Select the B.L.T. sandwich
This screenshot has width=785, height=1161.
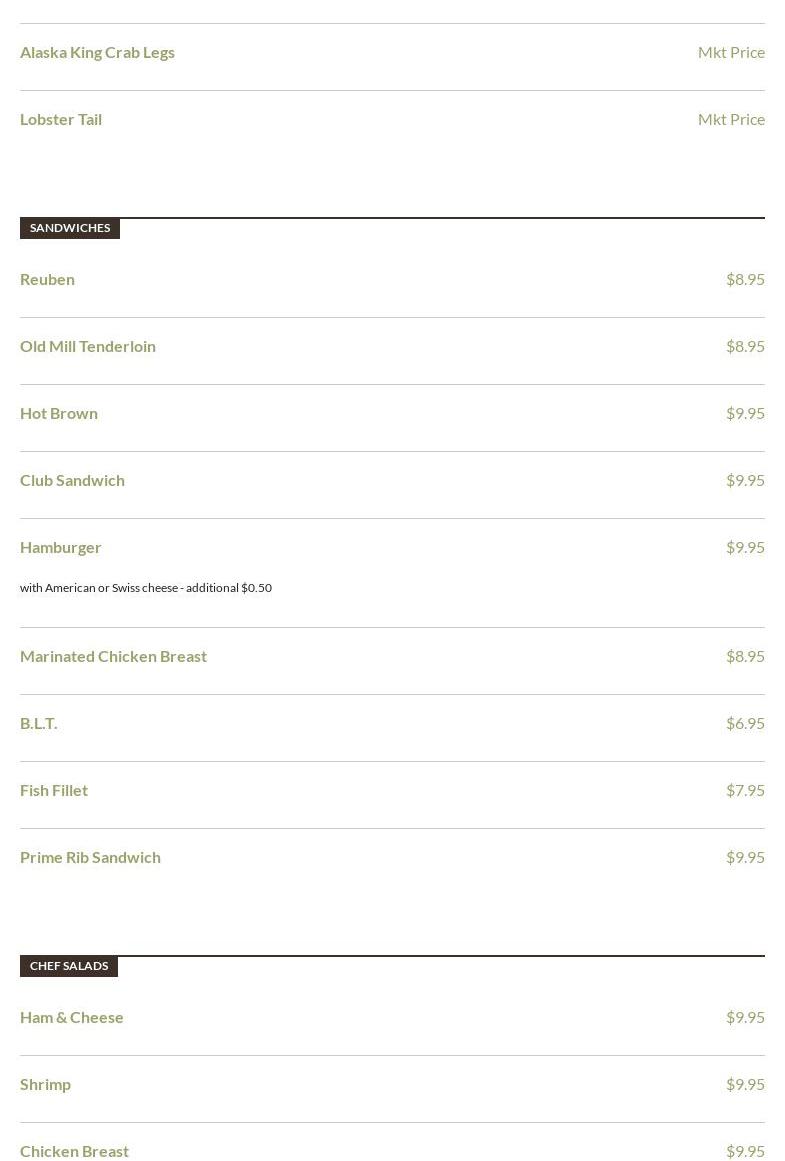[x=39, y=723]
